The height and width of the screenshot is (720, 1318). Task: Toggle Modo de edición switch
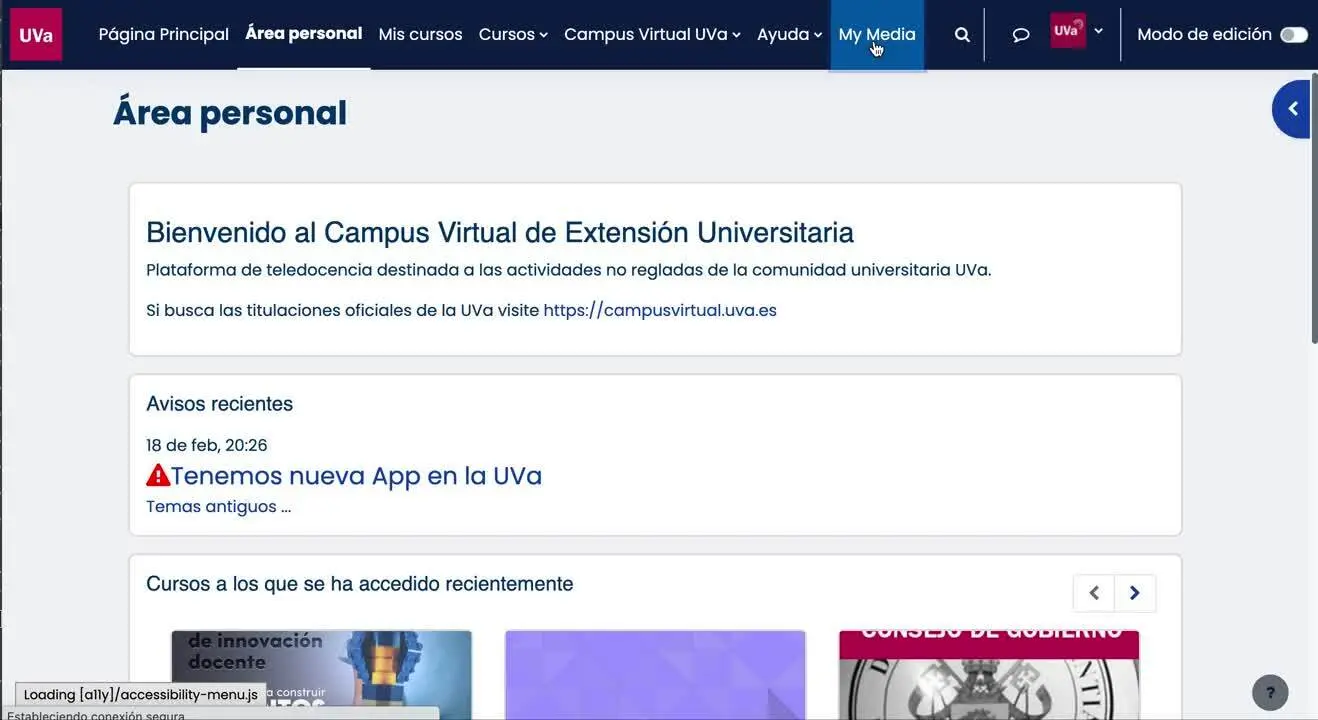(x=1293, y=34)
